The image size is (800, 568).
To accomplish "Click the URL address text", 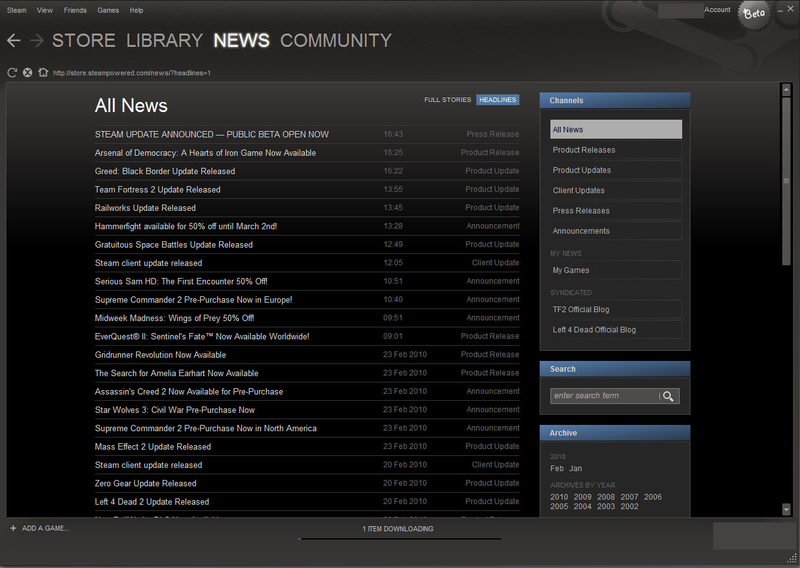I will (x=132, y=73).
